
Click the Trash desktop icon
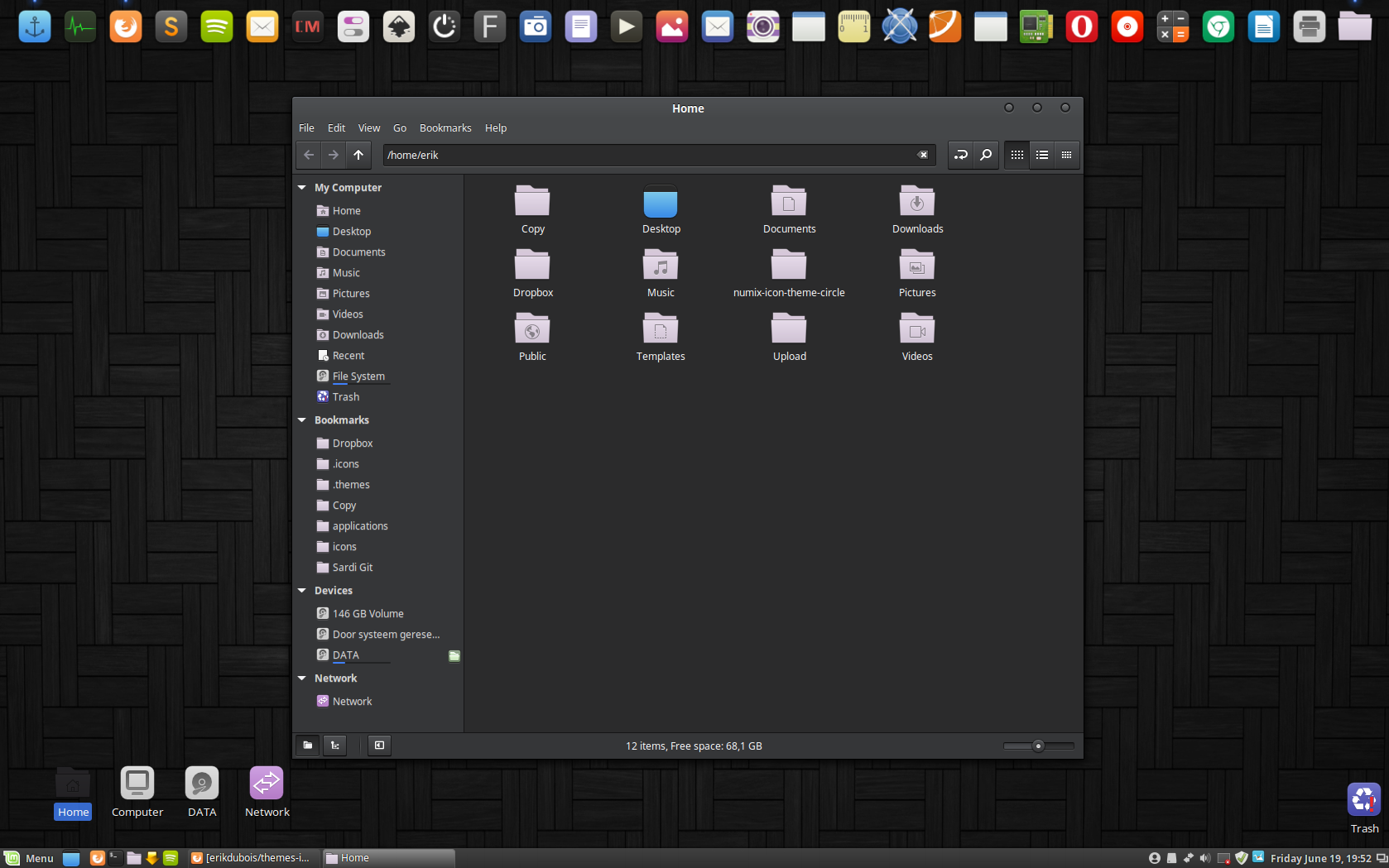point(1364,799)
